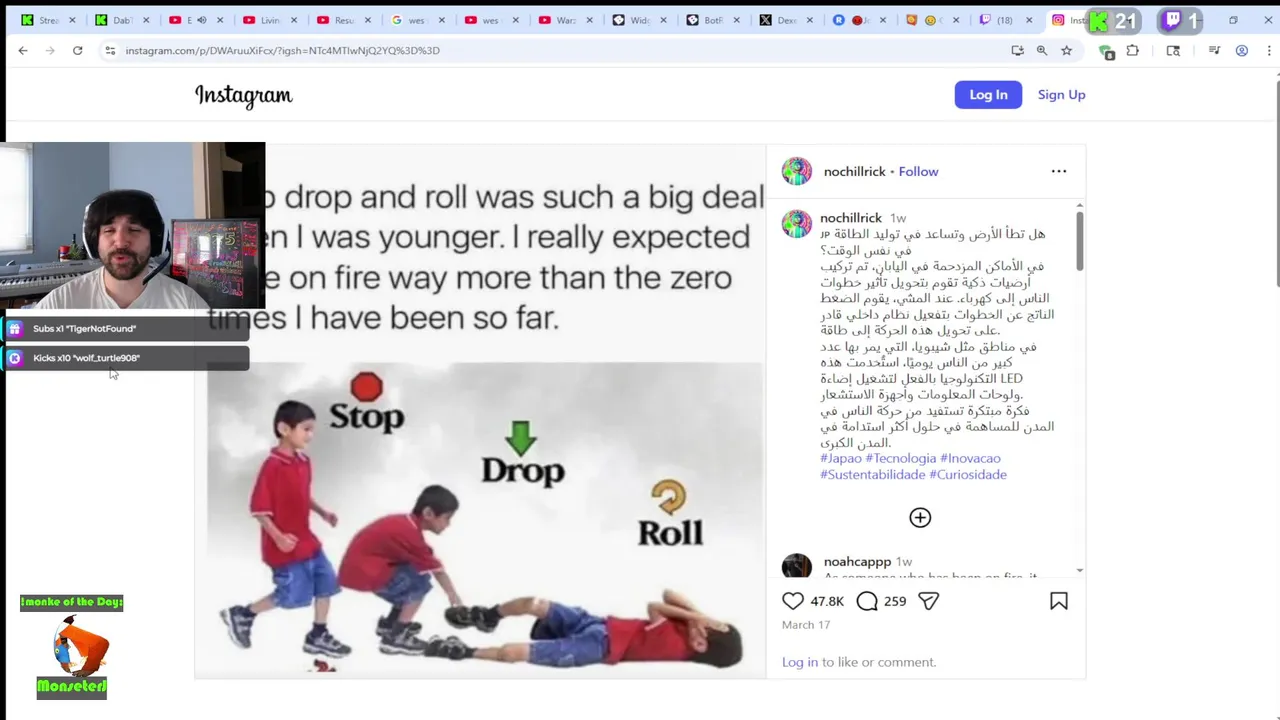Open comments via the speech bubble icon
1280x720 pixels.
867,601
